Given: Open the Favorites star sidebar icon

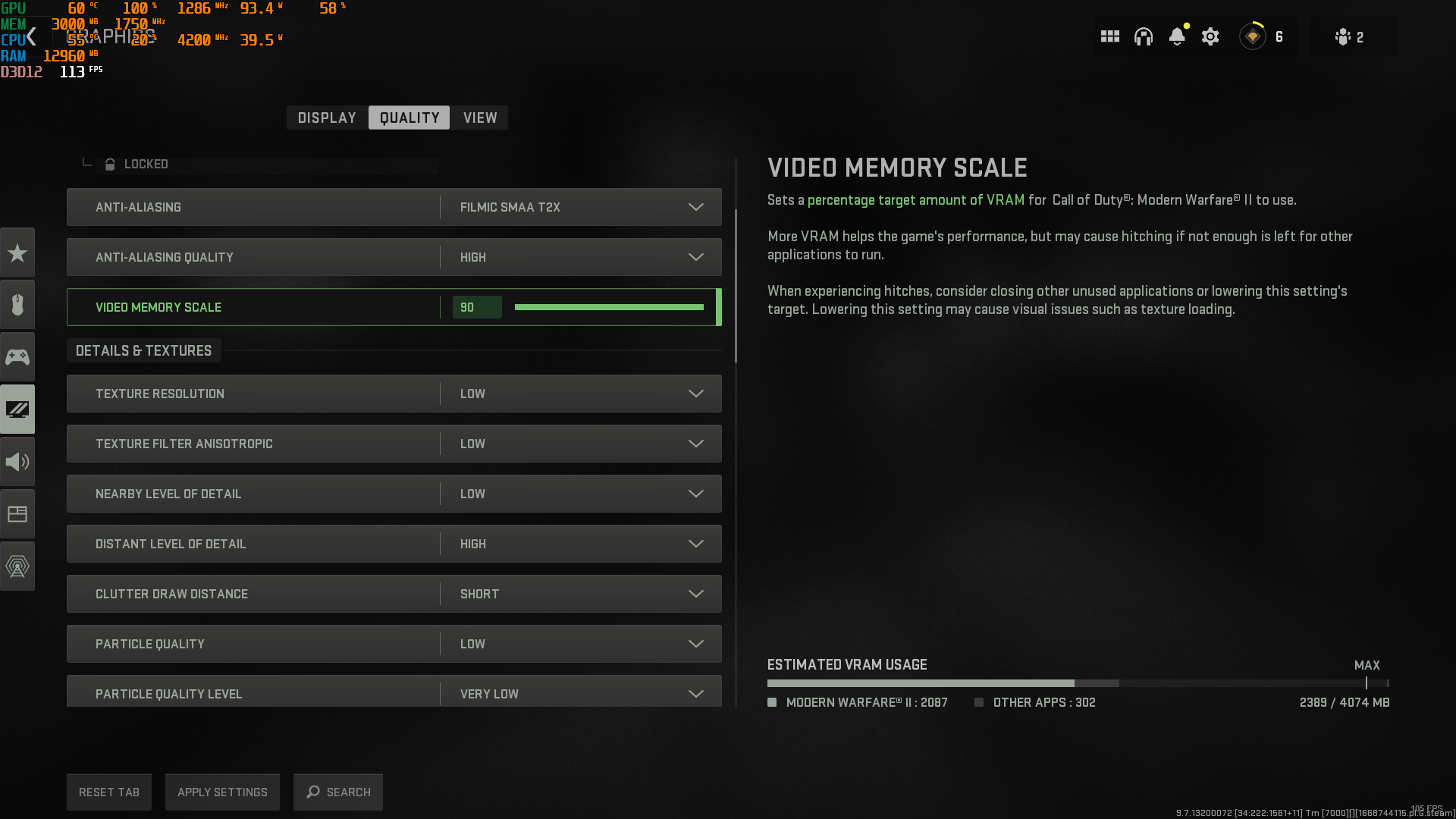Looking at the screenshot, I should tap(17, 253).
